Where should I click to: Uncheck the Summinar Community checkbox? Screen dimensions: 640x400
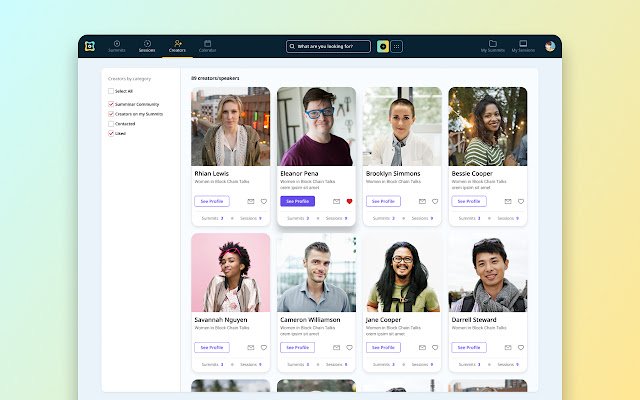click(111, 104)
